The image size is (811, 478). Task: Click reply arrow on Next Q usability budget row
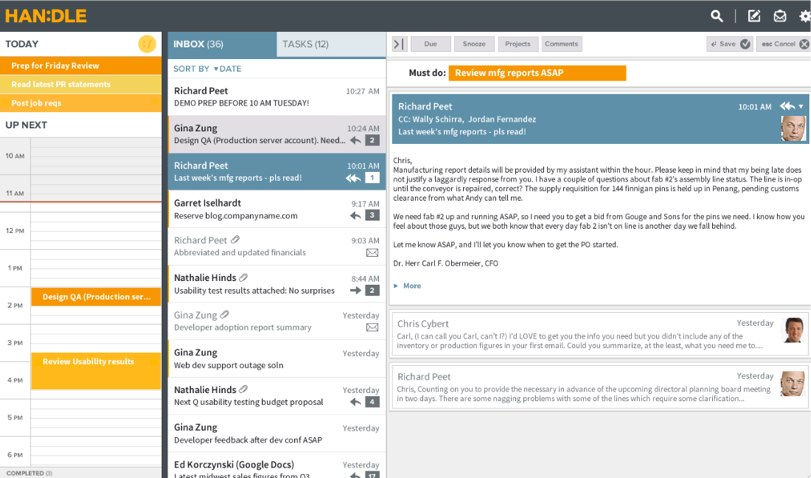(355, 402)
